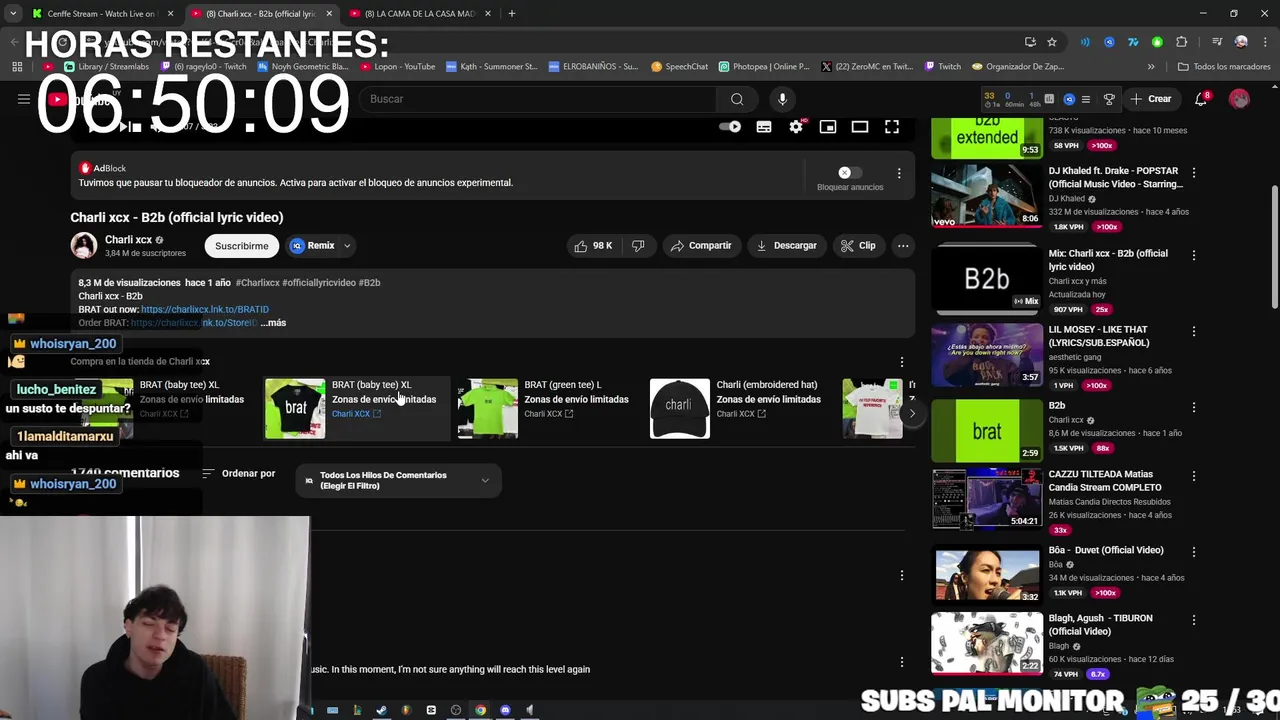Like the video with 98 K likes
Viewport: 1280px width, 720px height.
coord(593,246)
